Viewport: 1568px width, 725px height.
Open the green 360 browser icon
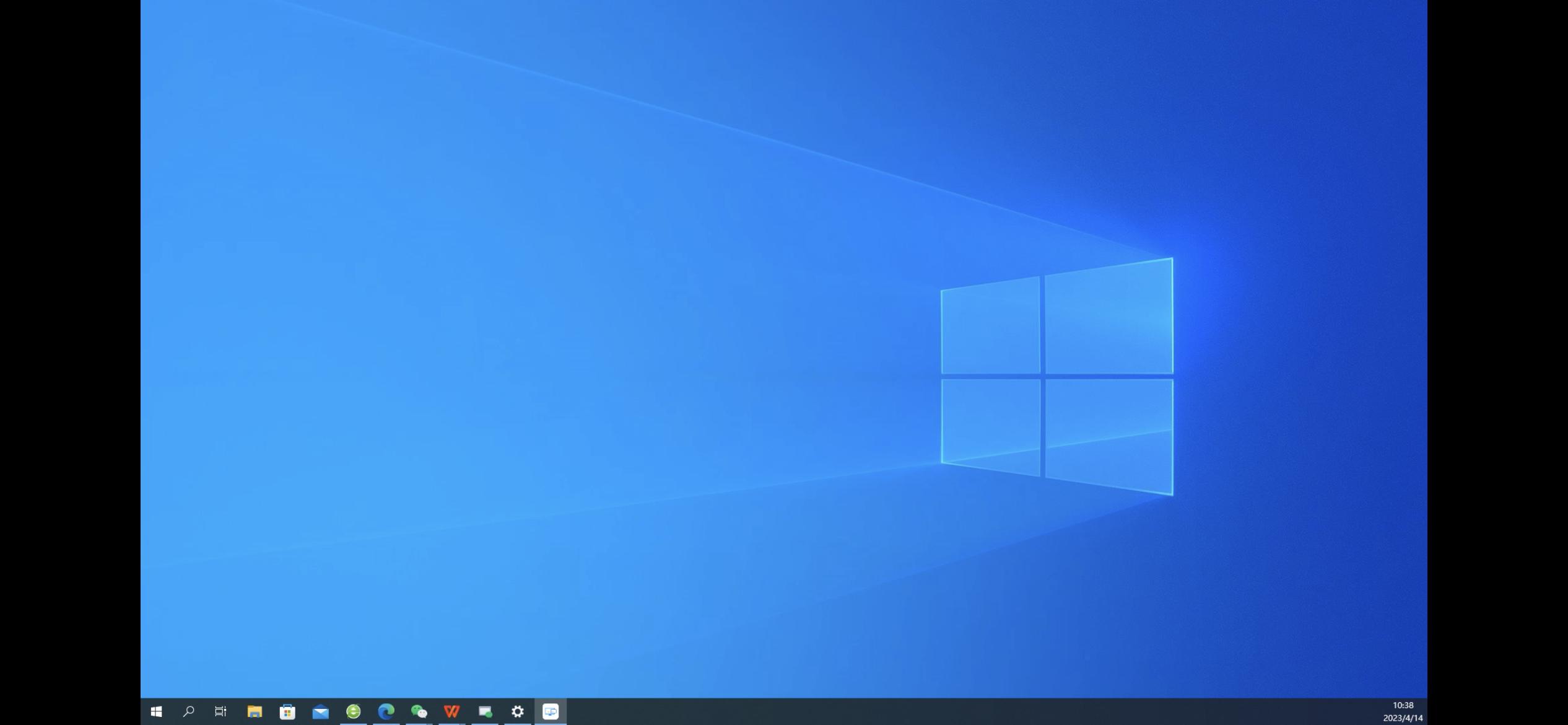[x=353, y=711]
